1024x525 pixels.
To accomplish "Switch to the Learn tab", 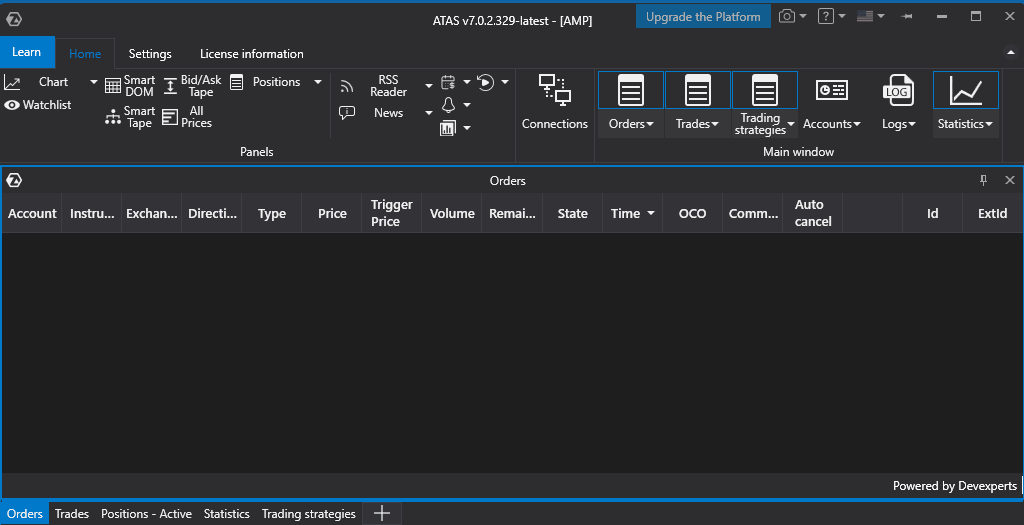I will [27, 52].
